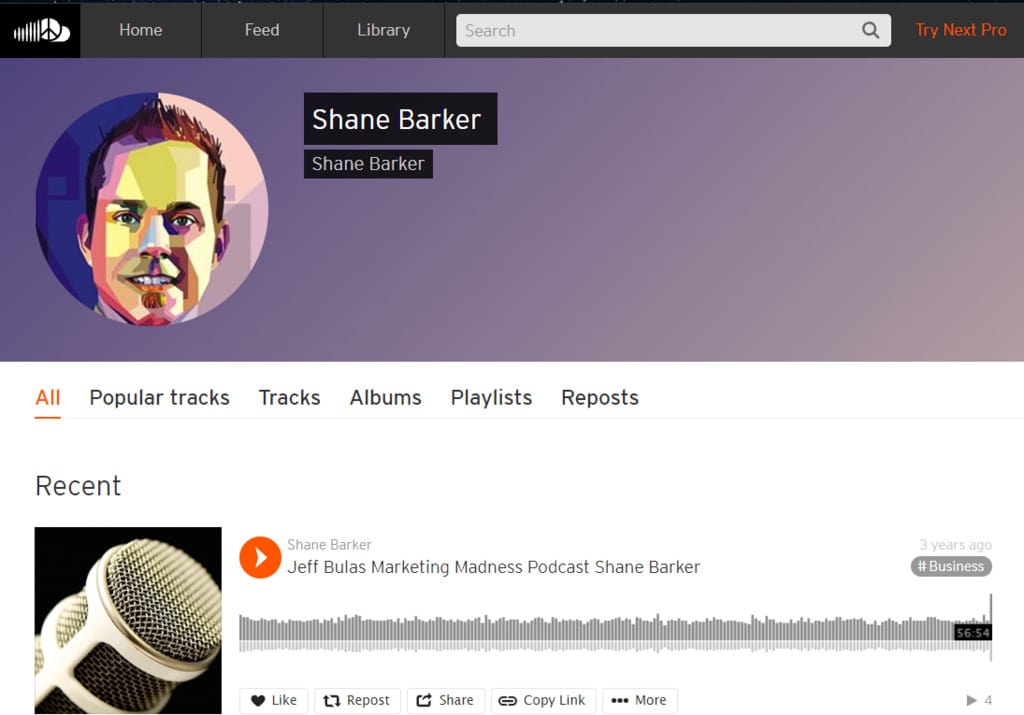Screen dimensions: 1024x715
Task: Focus the Search input field
Action: click(673, 30)
